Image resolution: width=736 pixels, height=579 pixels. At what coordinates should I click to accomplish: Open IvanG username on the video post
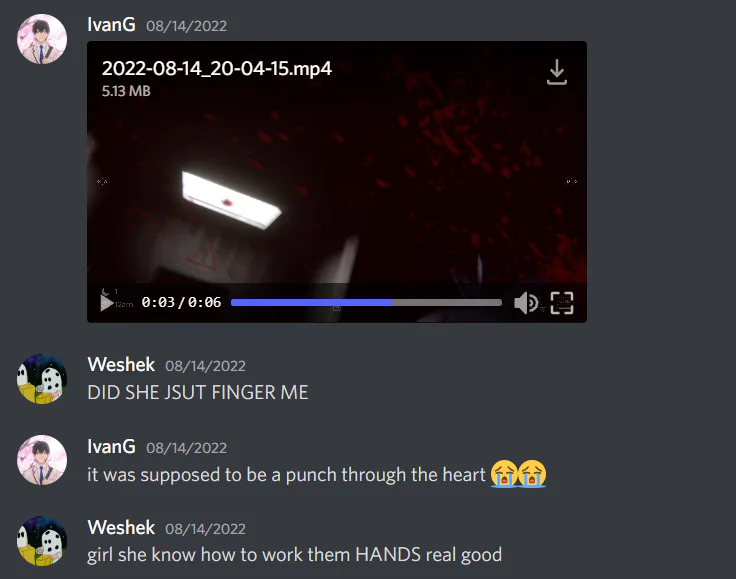pos(111,24)
